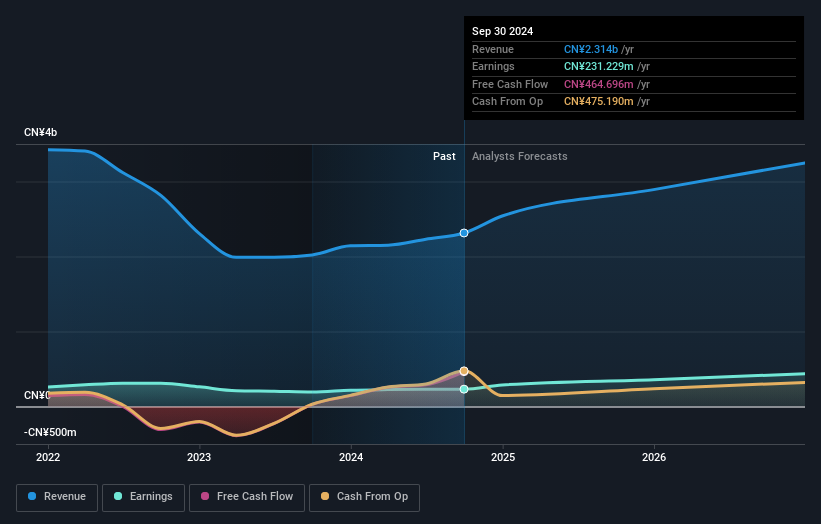Viewport: 821px width, 524px height.
Task: Click the CN¥4b y-axis label
Action: coord(40,132)
